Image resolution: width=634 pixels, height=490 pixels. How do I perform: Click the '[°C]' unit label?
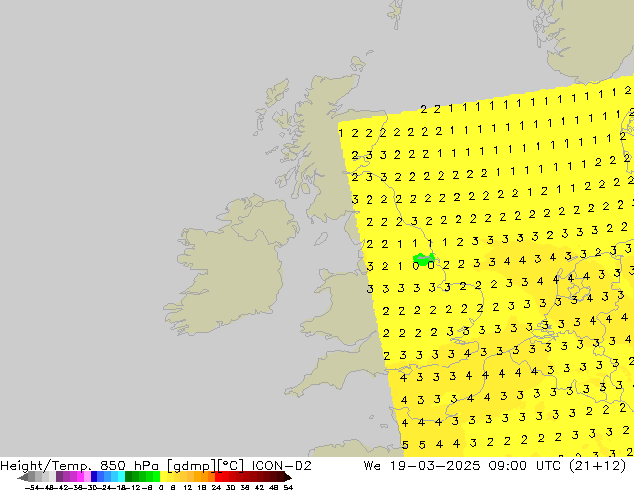tap(231, 466)
